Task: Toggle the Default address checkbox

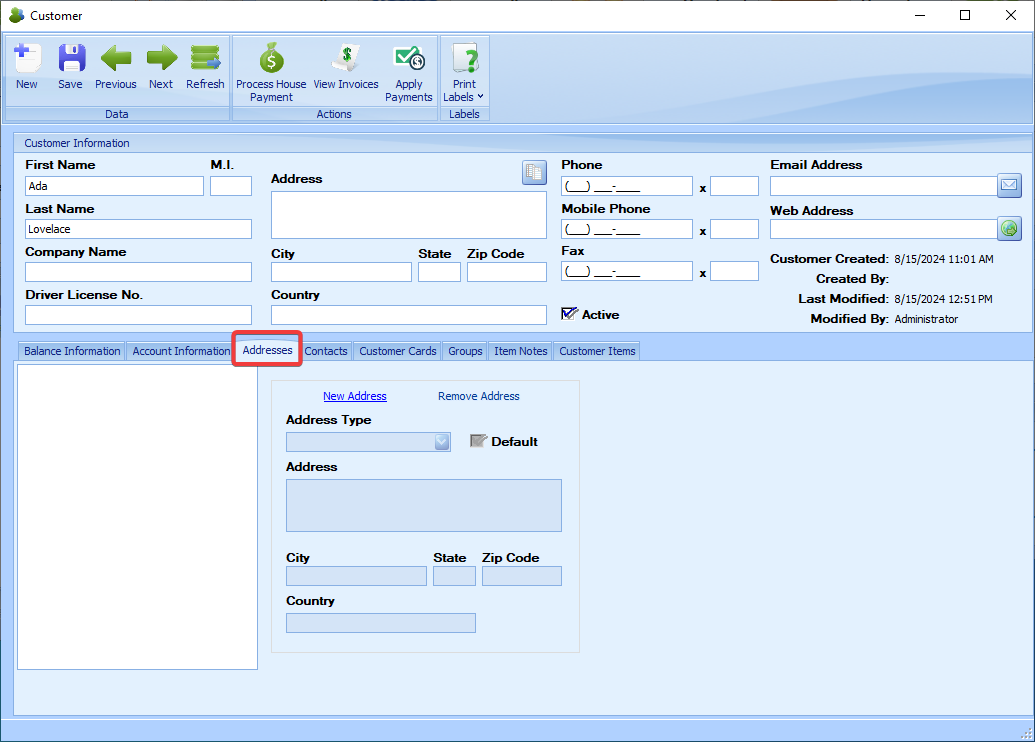Action: 478,441
